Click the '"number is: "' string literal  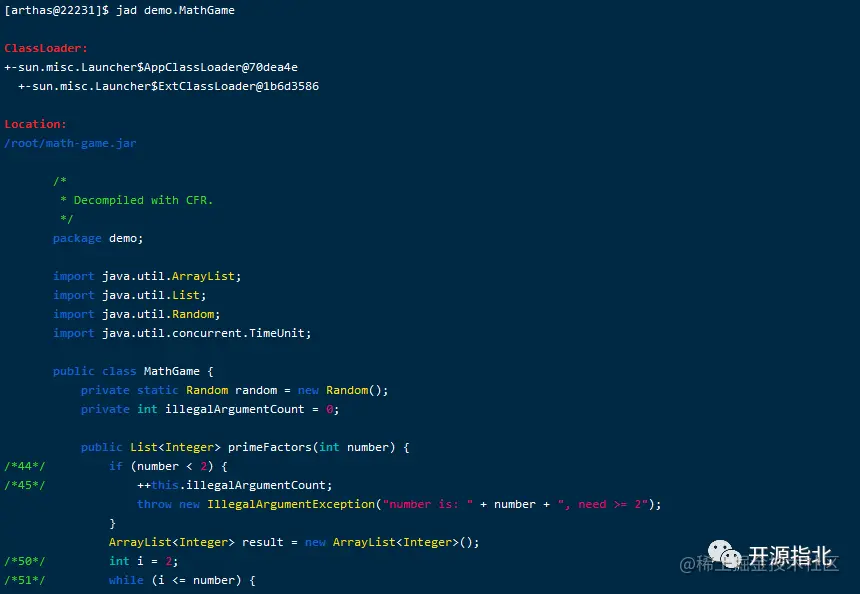coord(428,504)
